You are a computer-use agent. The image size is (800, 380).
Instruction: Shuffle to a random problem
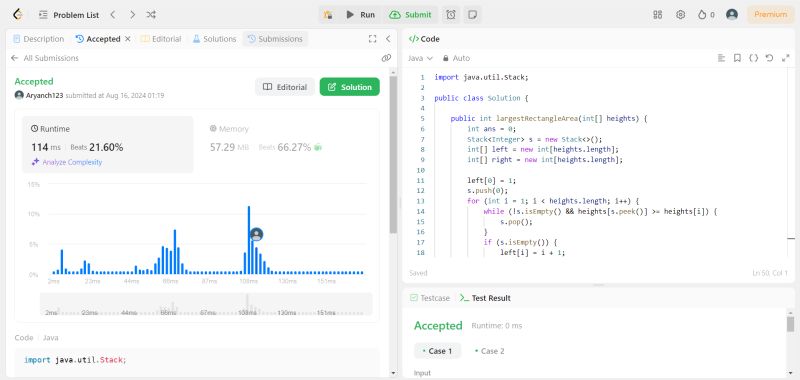click(151, 15)
